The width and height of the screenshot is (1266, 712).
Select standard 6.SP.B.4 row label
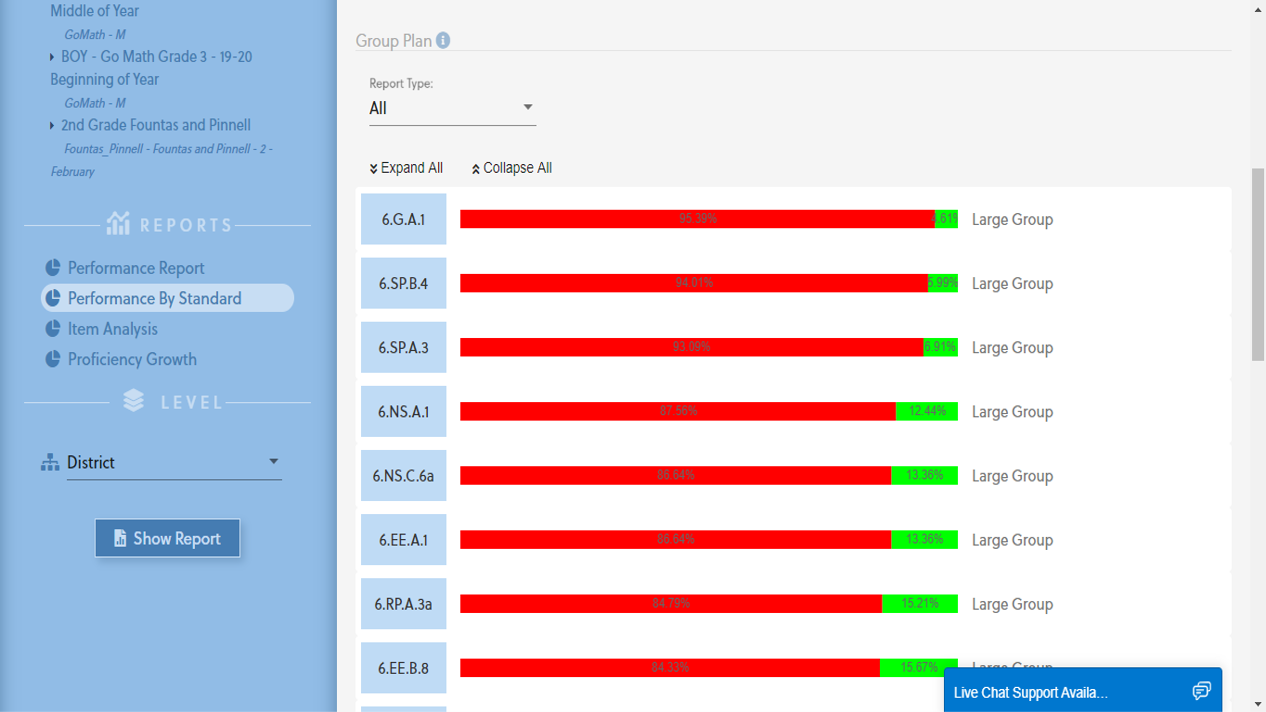404,283
